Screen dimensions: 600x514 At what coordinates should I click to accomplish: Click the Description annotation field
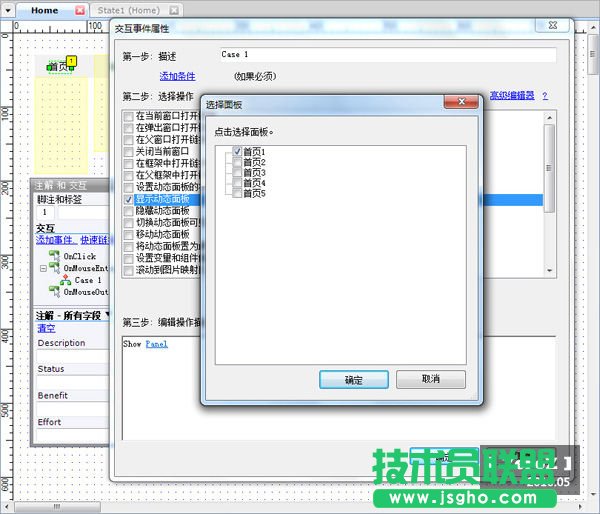pyautogui.click(x=73, y=357)
